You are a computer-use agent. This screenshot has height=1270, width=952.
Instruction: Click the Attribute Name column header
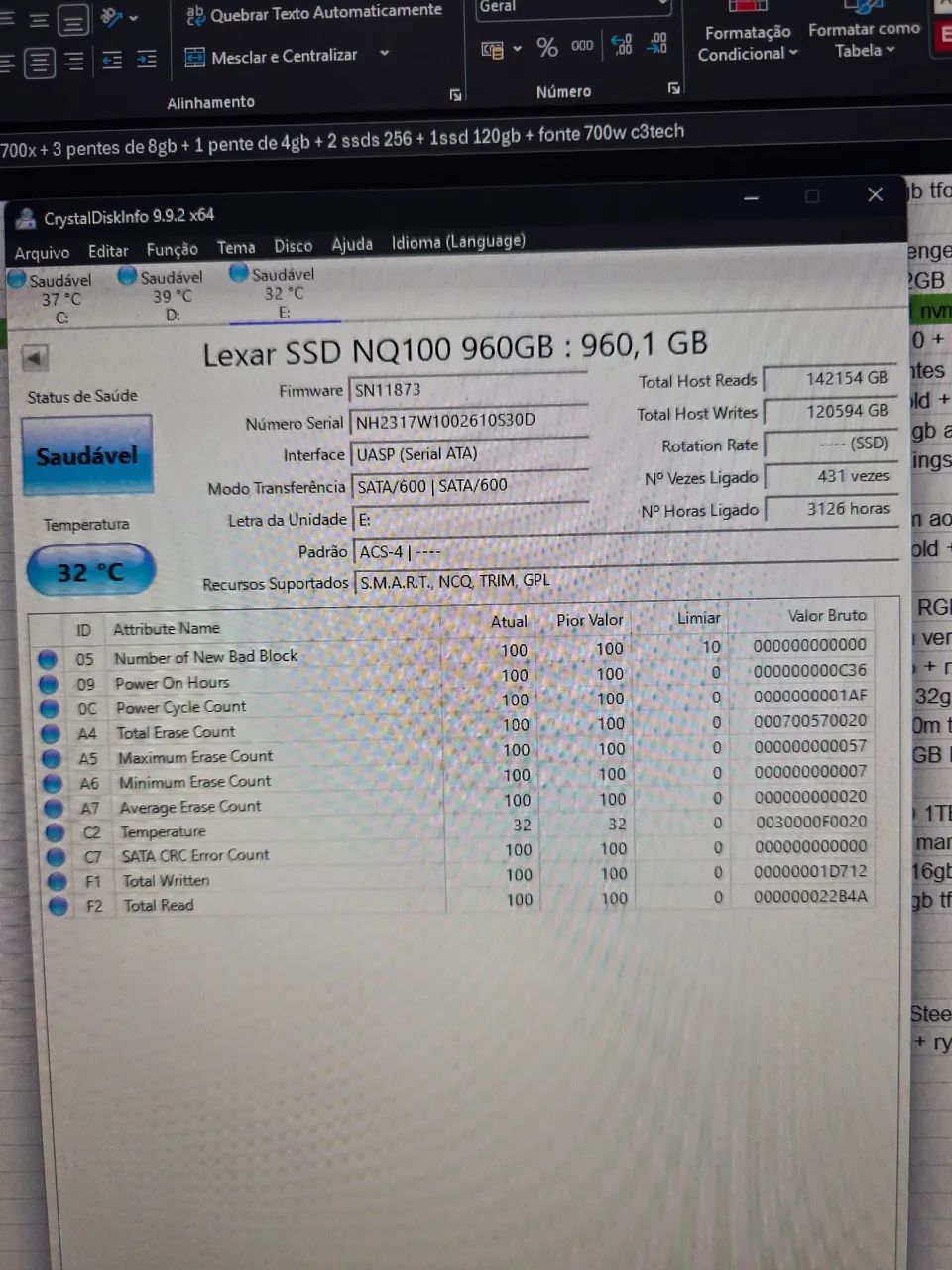[x=167, y=628]
